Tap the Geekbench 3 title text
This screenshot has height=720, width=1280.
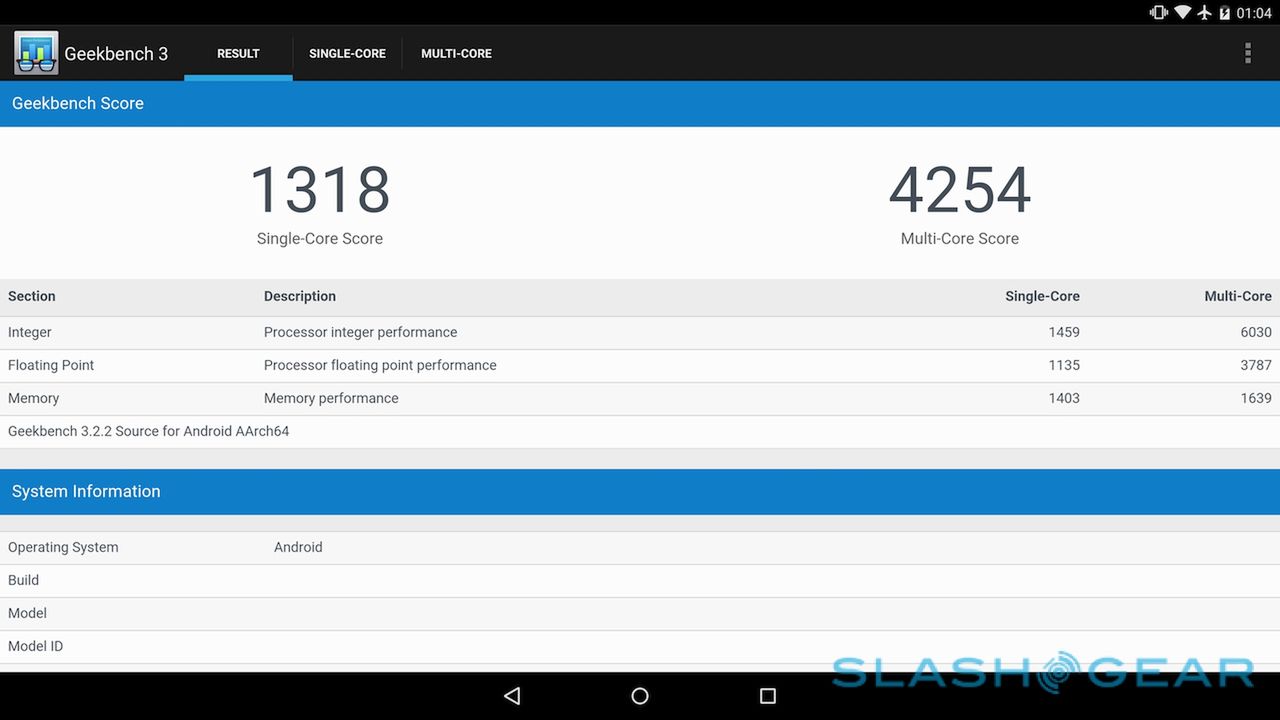(116, 54)
